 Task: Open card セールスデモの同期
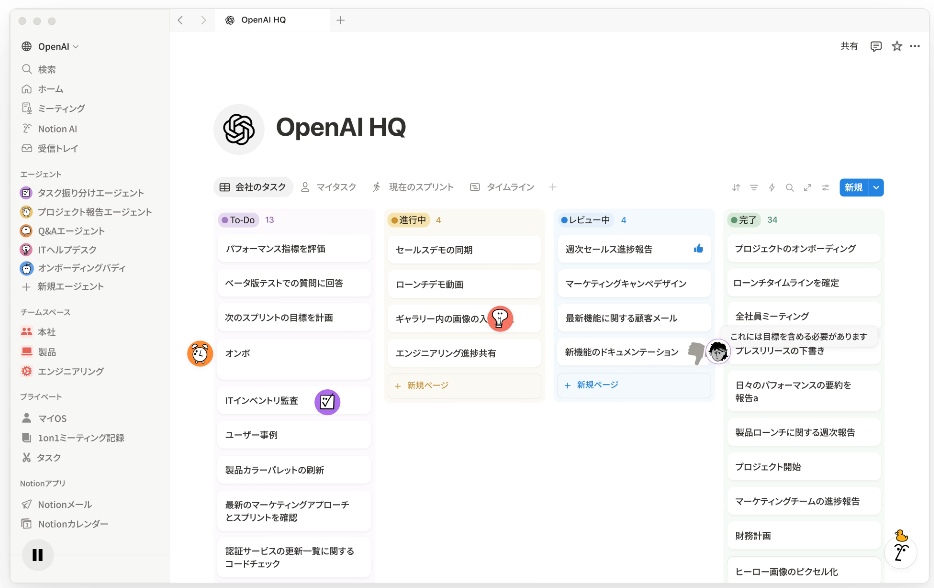pyautogui.click(x=465, y=250)
